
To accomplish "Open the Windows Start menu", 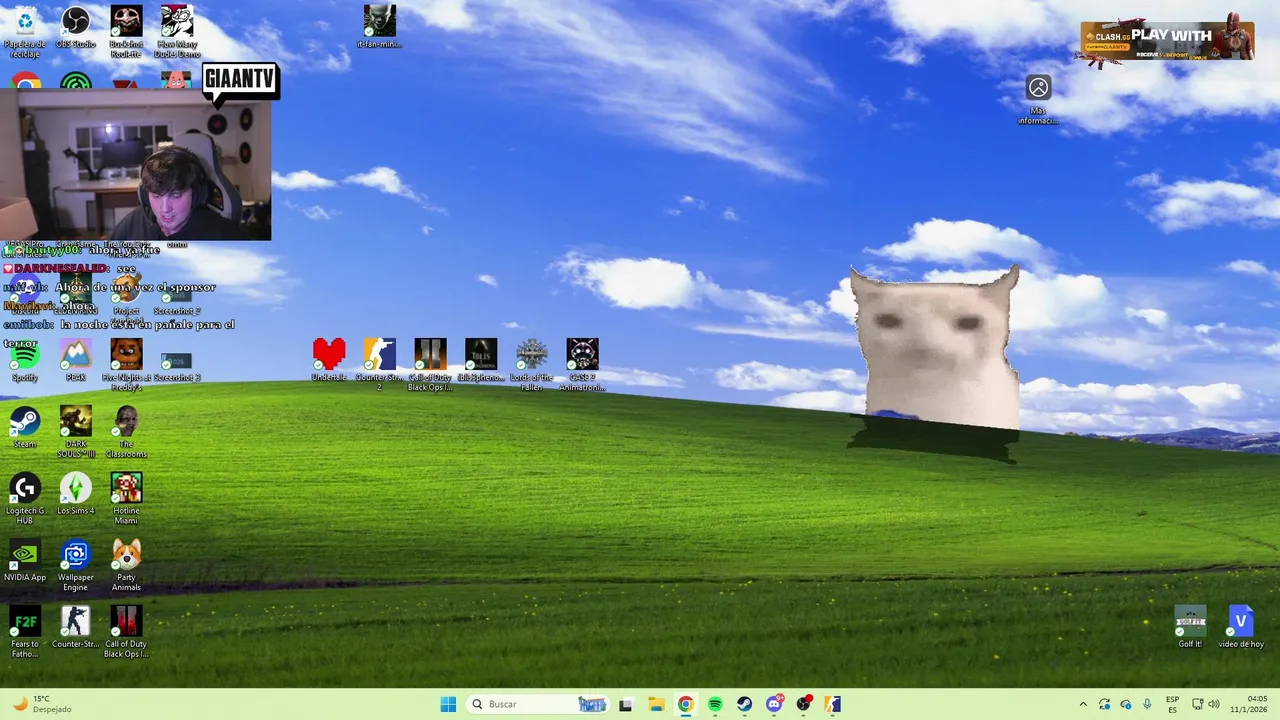I will point(448,704).
